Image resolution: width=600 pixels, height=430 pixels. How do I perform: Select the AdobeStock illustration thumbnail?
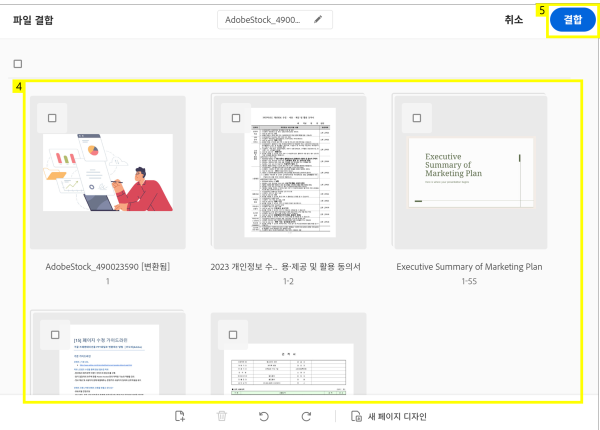[108, 172]
